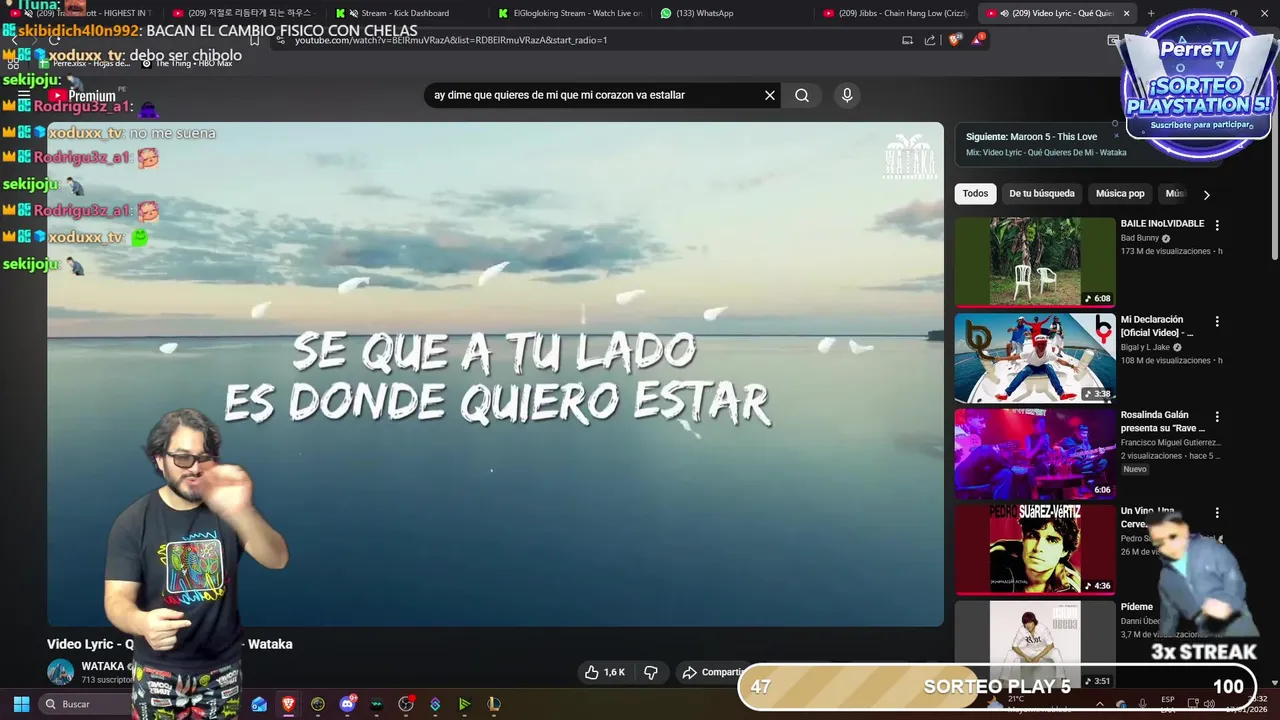Open the WATAKA channel name link

click(103, 666)
